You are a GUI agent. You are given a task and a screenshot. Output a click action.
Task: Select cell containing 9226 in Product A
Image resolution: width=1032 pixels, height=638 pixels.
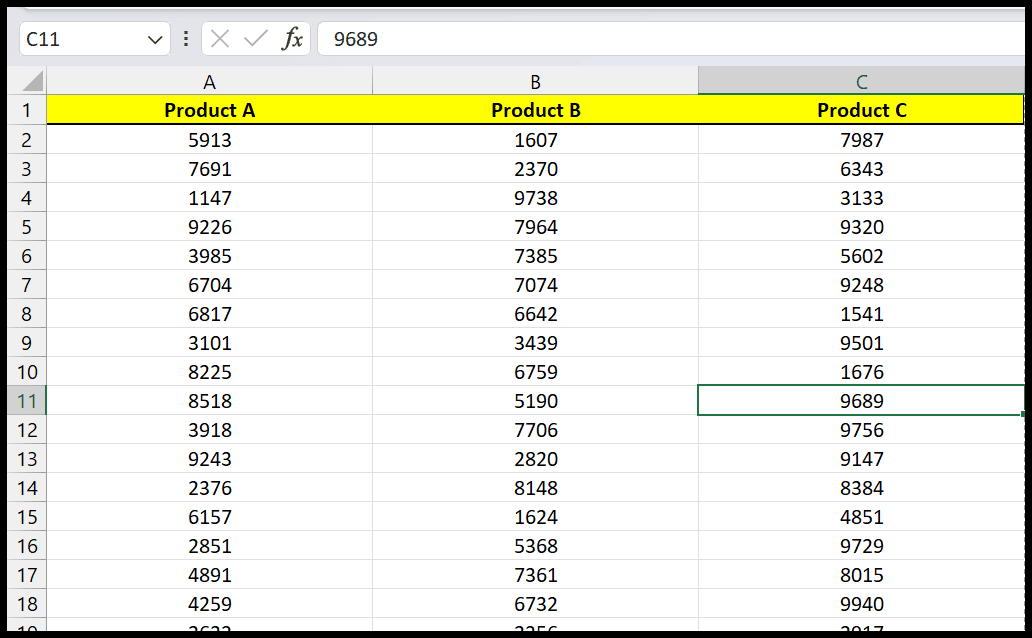pos(209,227)
